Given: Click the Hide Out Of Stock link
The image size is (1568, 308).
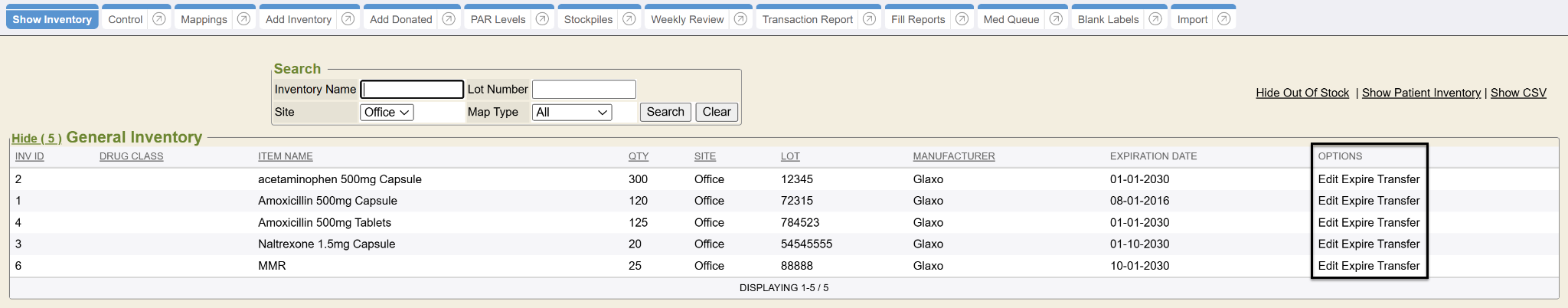Looking at the screenshot, I should (1302, 93).
